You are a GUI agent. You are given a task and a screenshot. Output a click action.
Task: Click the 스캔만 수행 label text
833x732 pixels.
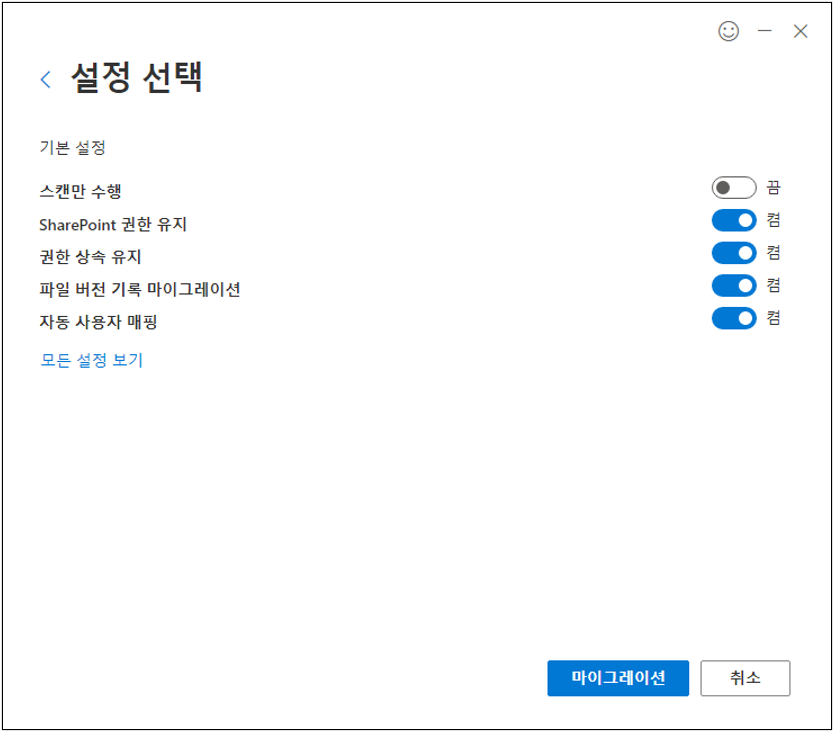pos(80,191)
